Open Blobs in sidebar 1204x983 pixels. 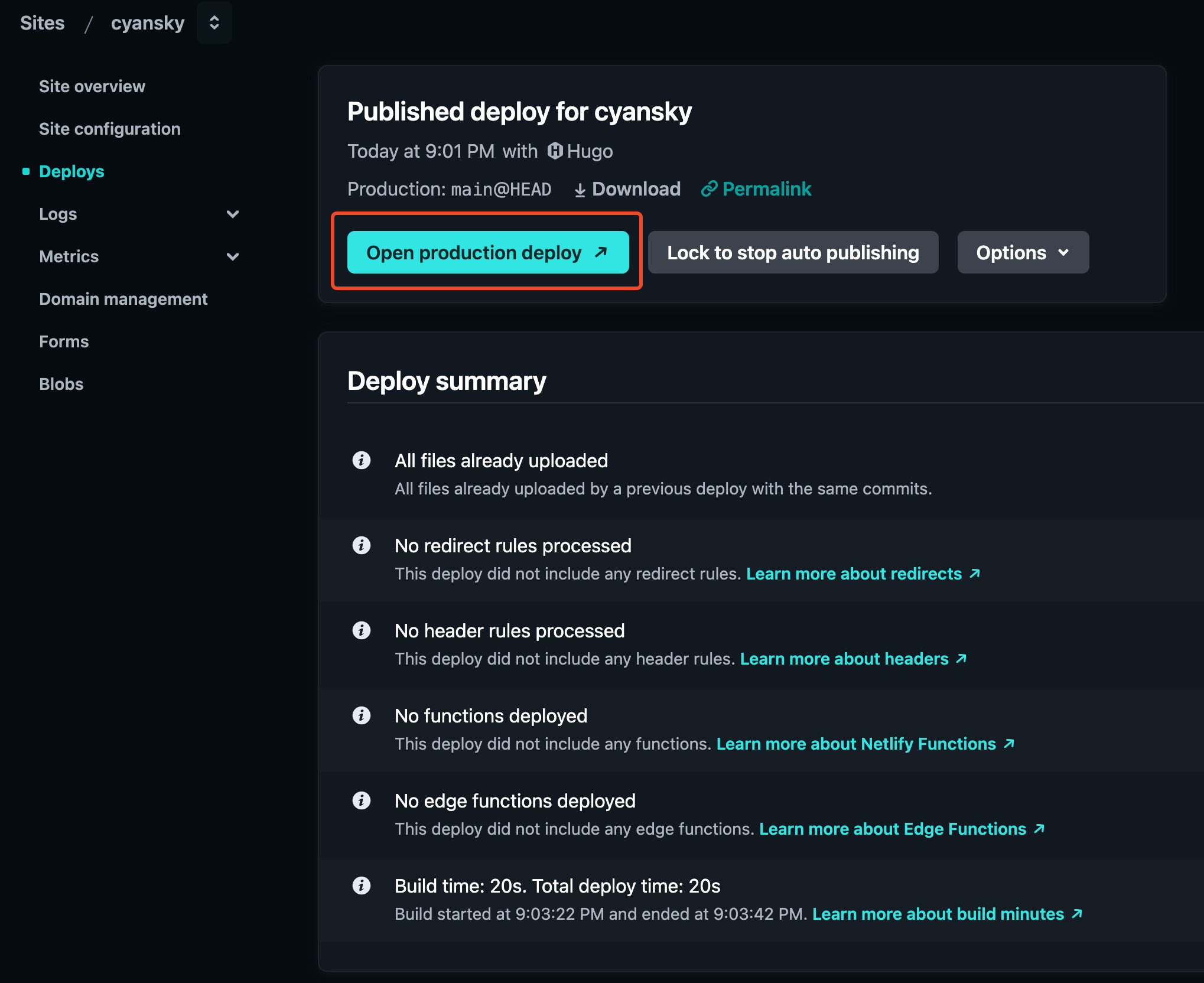(x=61, y=384)
